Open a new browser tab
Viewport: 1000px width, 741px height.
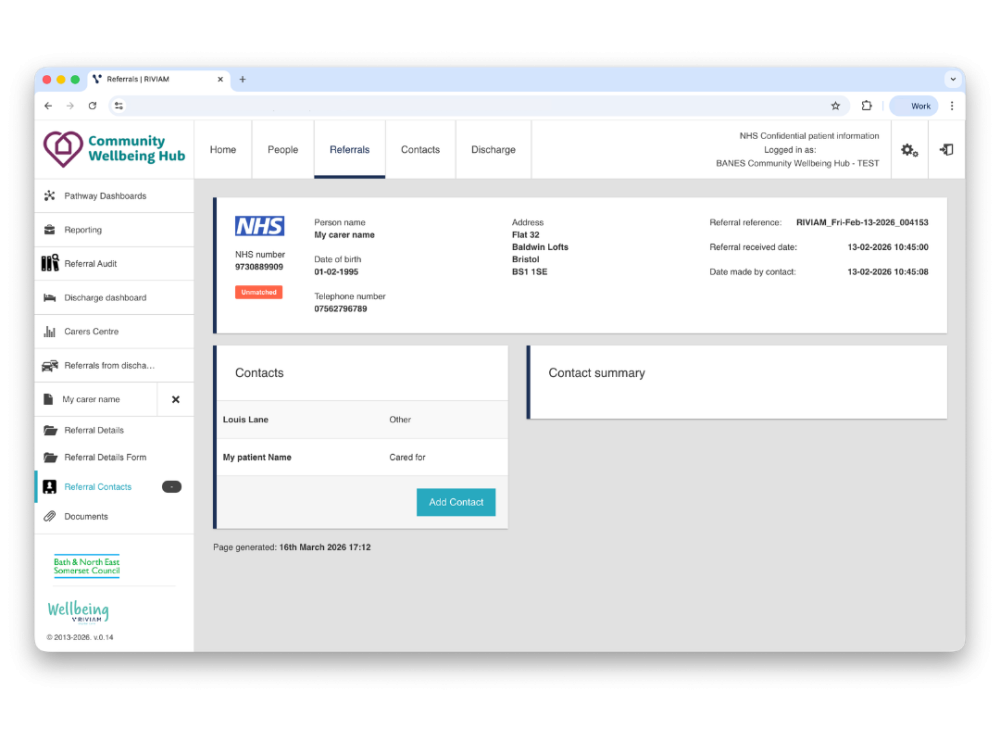242,79
